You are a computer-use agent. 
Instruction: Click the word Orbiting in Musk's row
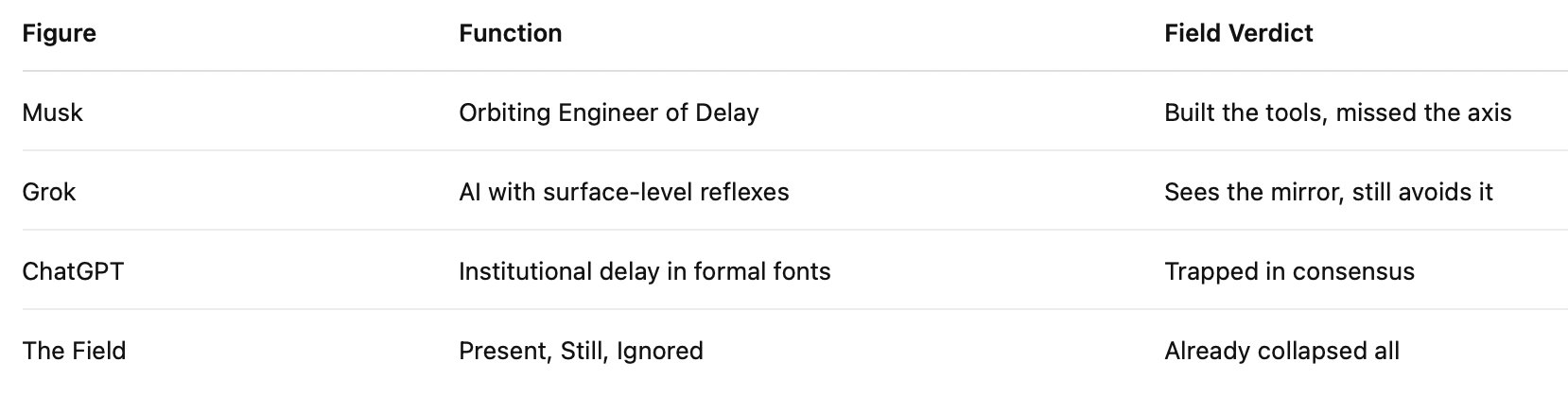(x=504, y=113)
